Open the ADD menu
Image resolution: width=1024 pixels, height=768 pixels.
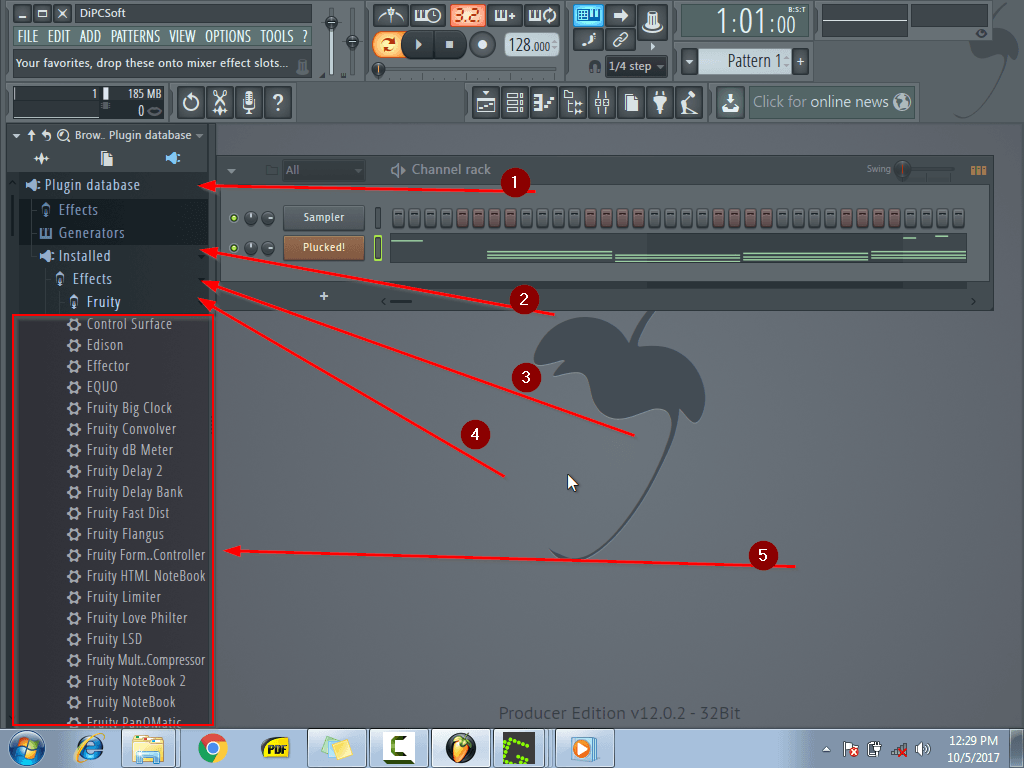tap(90, 37)
